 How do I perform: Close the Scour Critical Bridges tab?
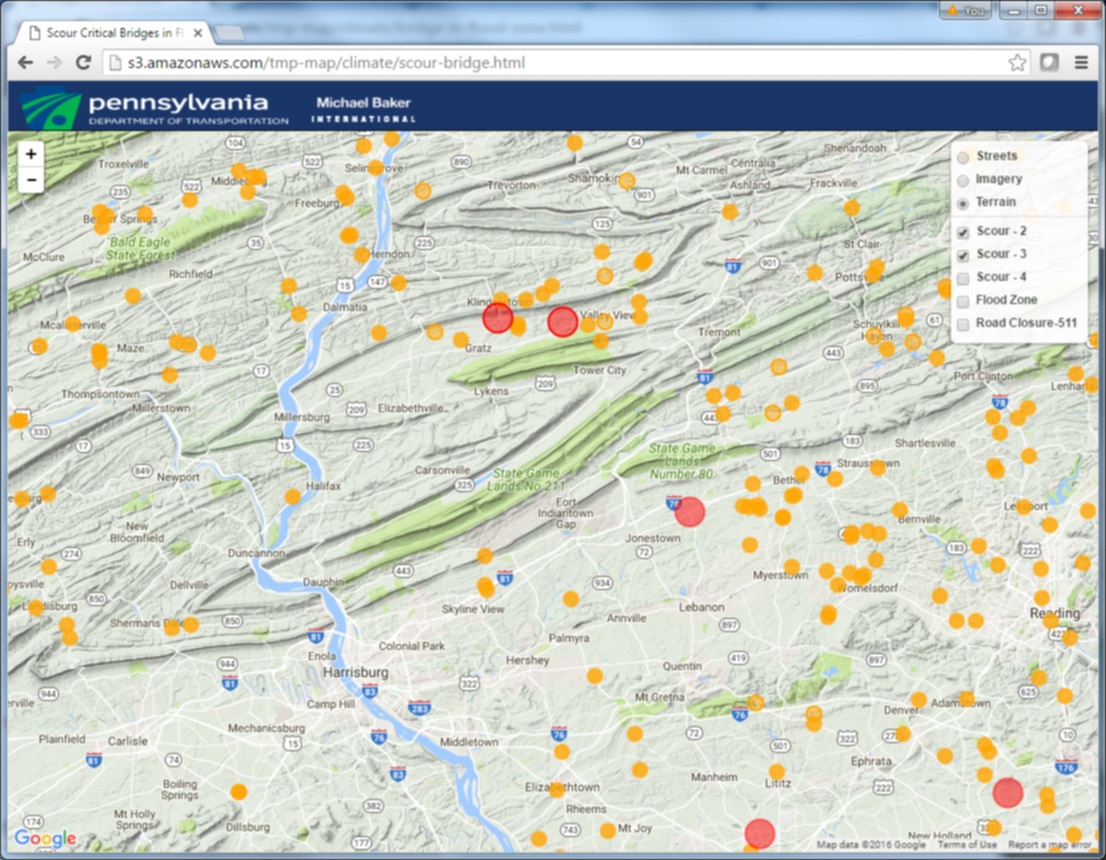pos(198,32)
